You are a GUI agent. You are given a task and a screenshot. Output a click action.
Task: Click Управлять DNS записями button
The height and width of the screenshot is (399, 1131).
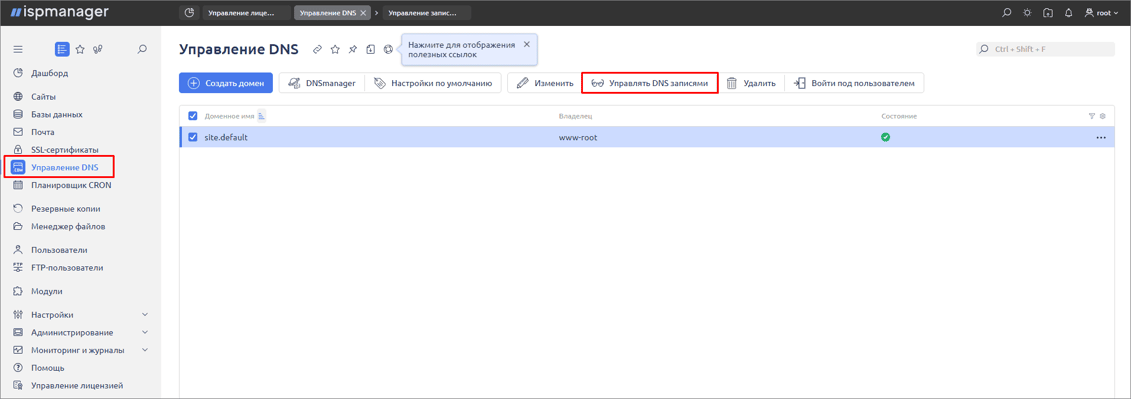(650, 83)
